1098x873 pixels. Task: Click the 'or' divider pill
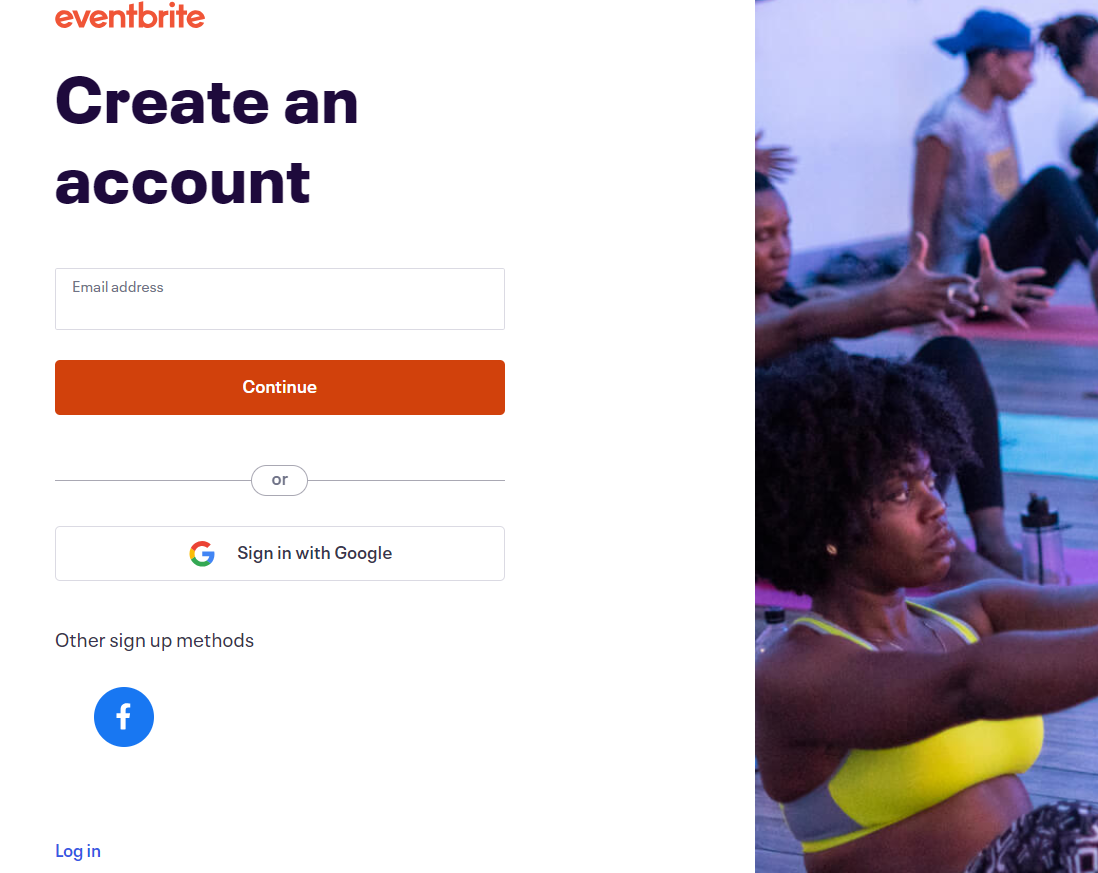point(279,480)
